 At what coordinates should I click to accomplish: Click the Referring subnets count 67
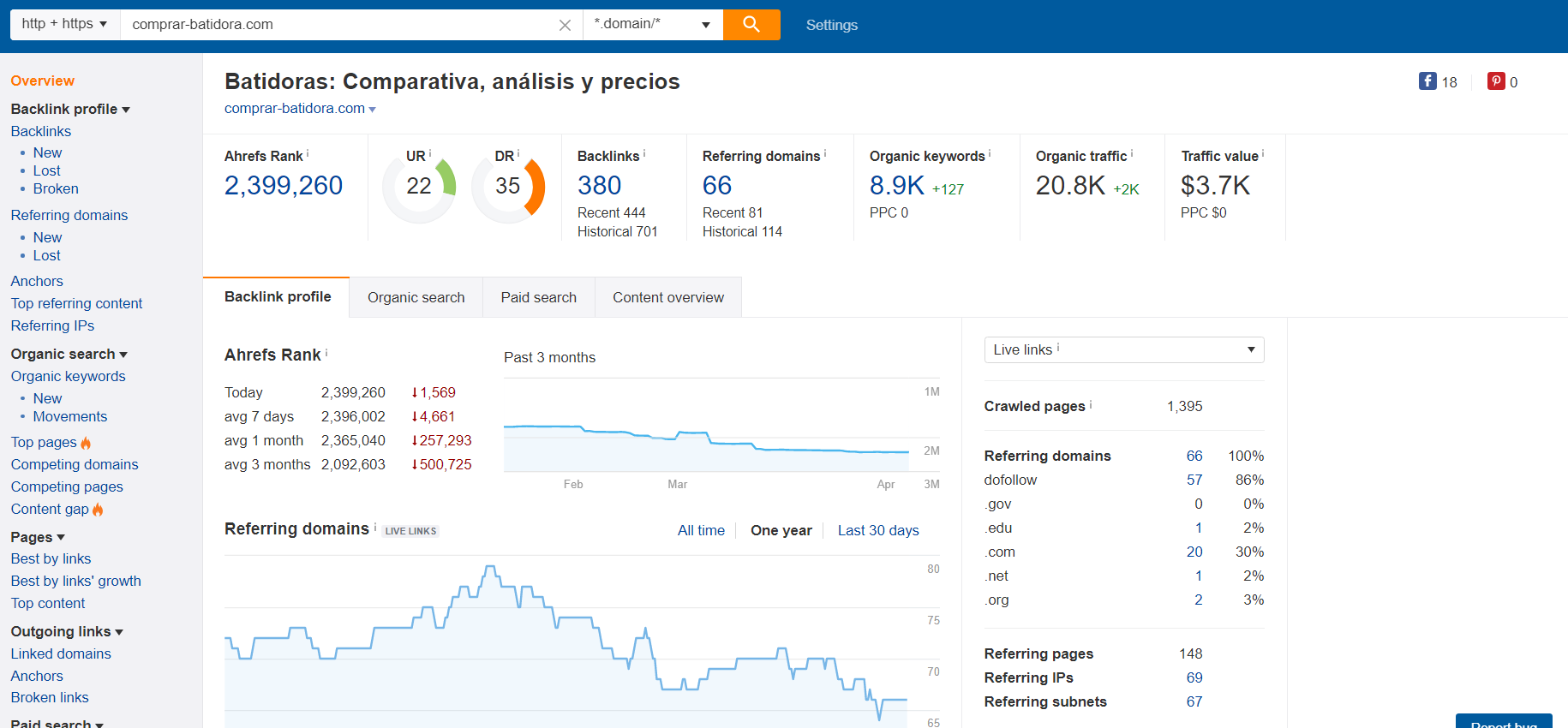coord(1194,701)
